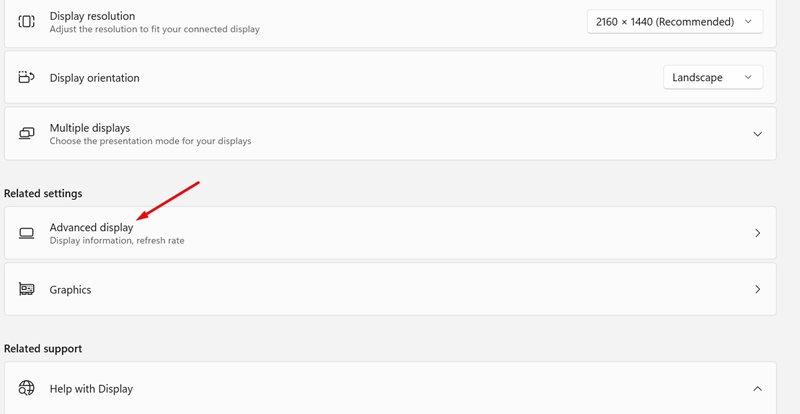Collapse the Help with Display section
The width and height of the screenshot is (800, 414).
pos(758,388)
